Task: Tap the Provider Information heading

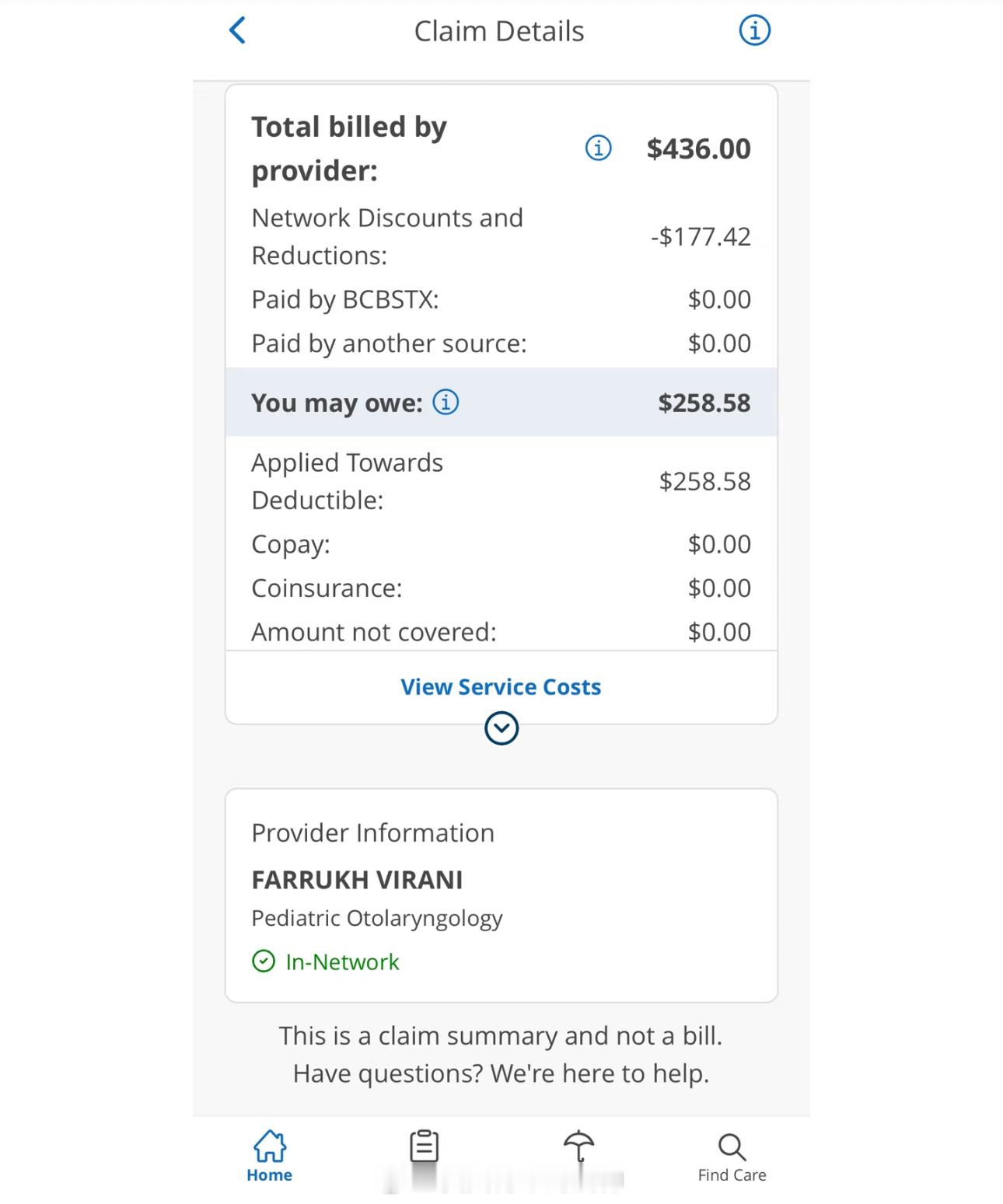Action: (x=372, y=833)
